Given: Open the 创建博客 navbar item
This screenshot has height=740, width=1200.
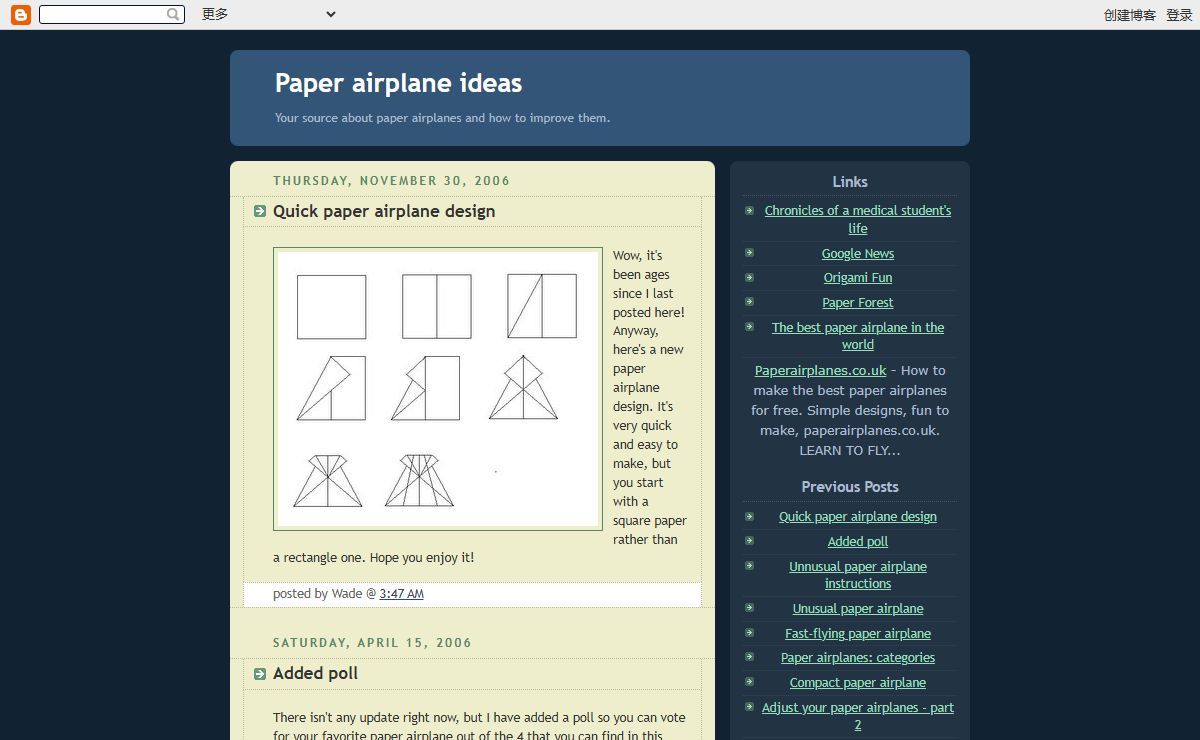Looking at the screenshot, I should coord(1129,15).
